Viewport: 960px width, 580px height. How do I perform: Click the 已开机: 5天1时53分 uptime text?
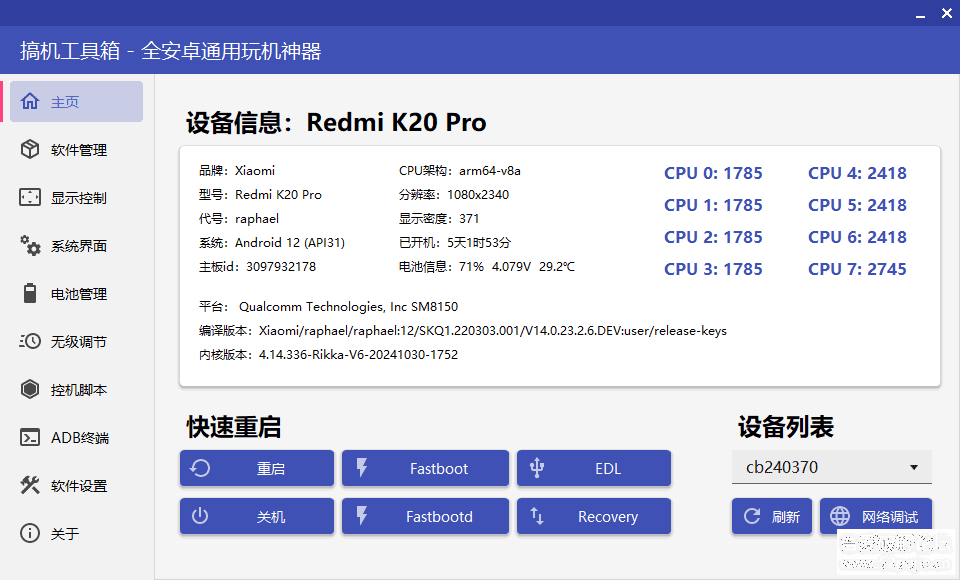[455, 243]
